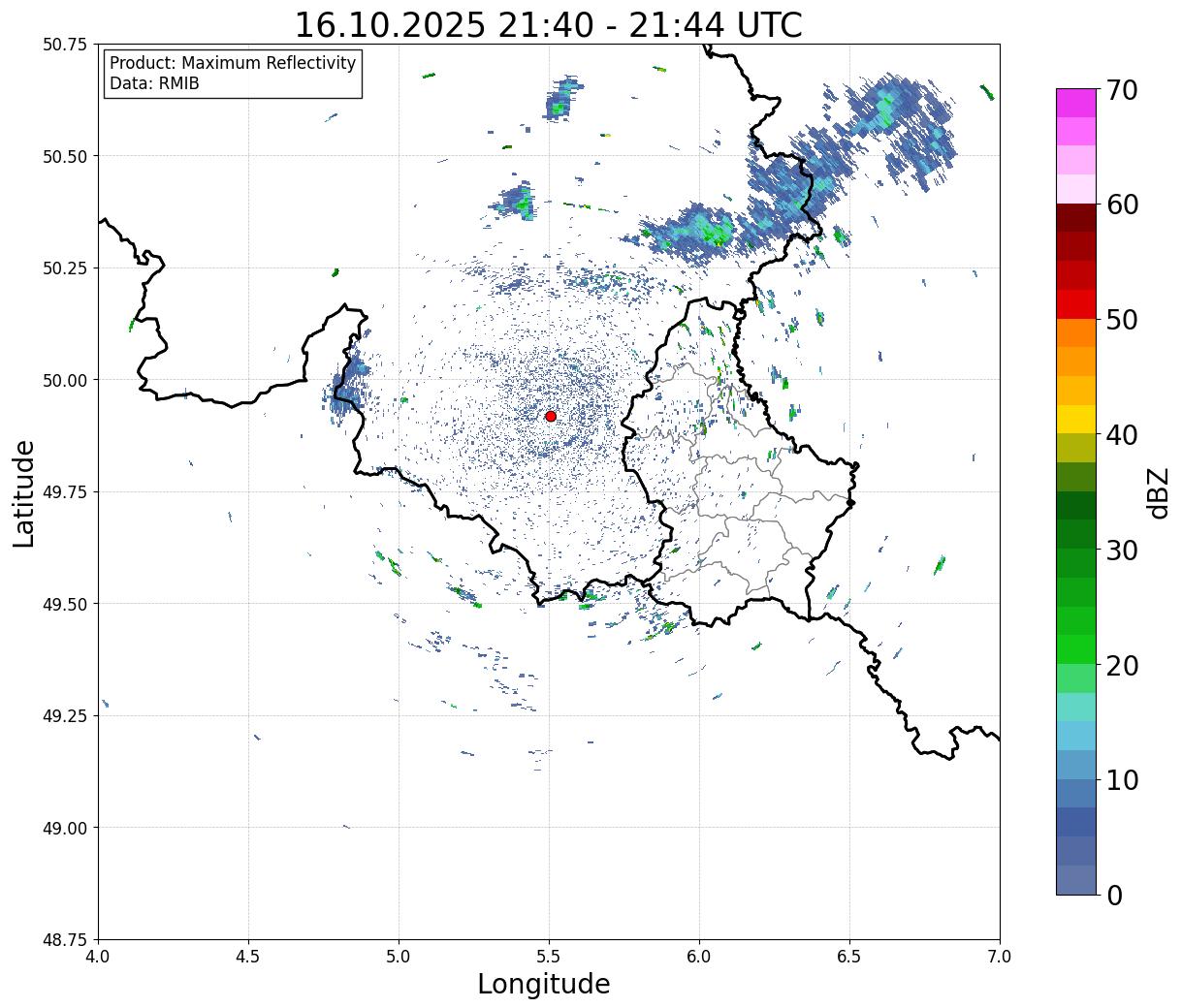Screen dimensions: 1182x1008
Task: Click the latitude tick label 49.25
Action: 65,716
